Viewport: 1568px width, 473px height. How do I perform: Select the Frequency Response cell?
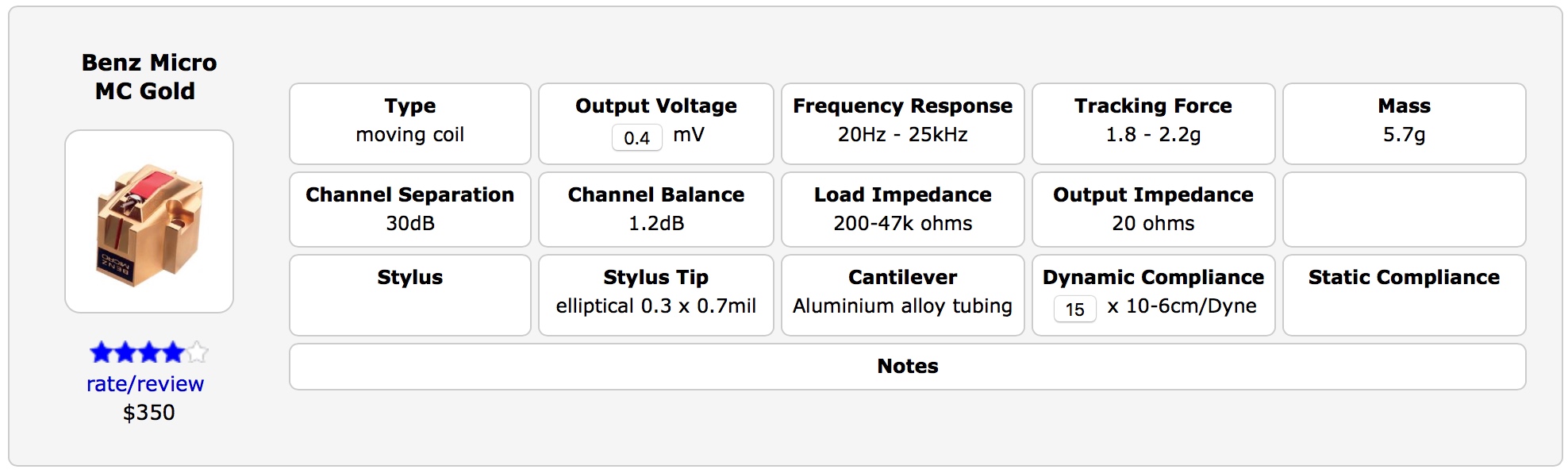(x=902, y=124)
